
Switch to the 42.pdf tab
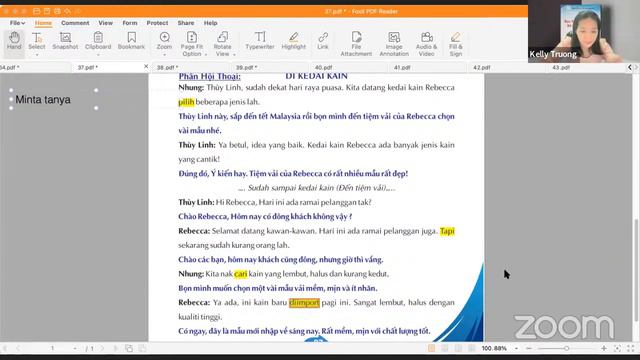pos(508,67)
